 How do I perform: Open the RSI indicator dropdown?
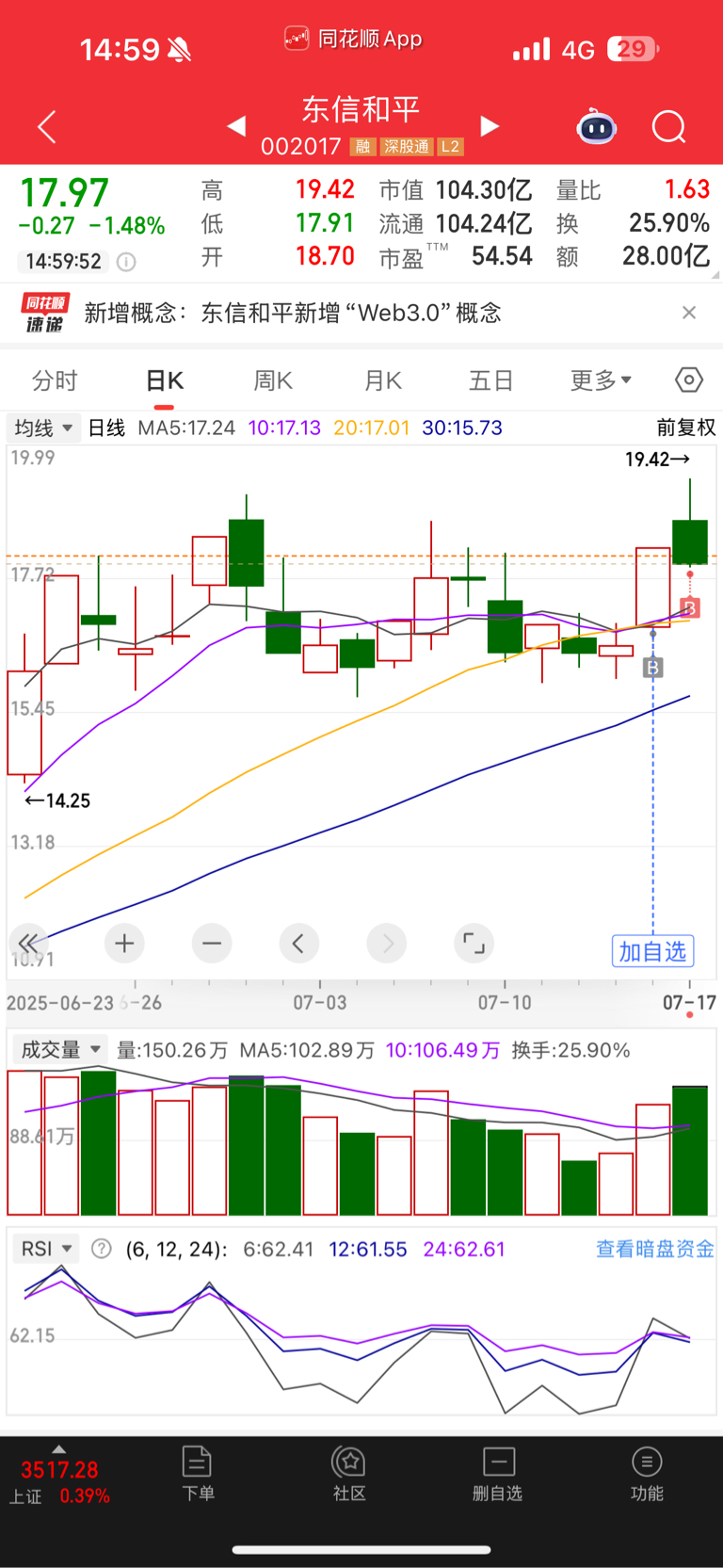(45, 1249)
